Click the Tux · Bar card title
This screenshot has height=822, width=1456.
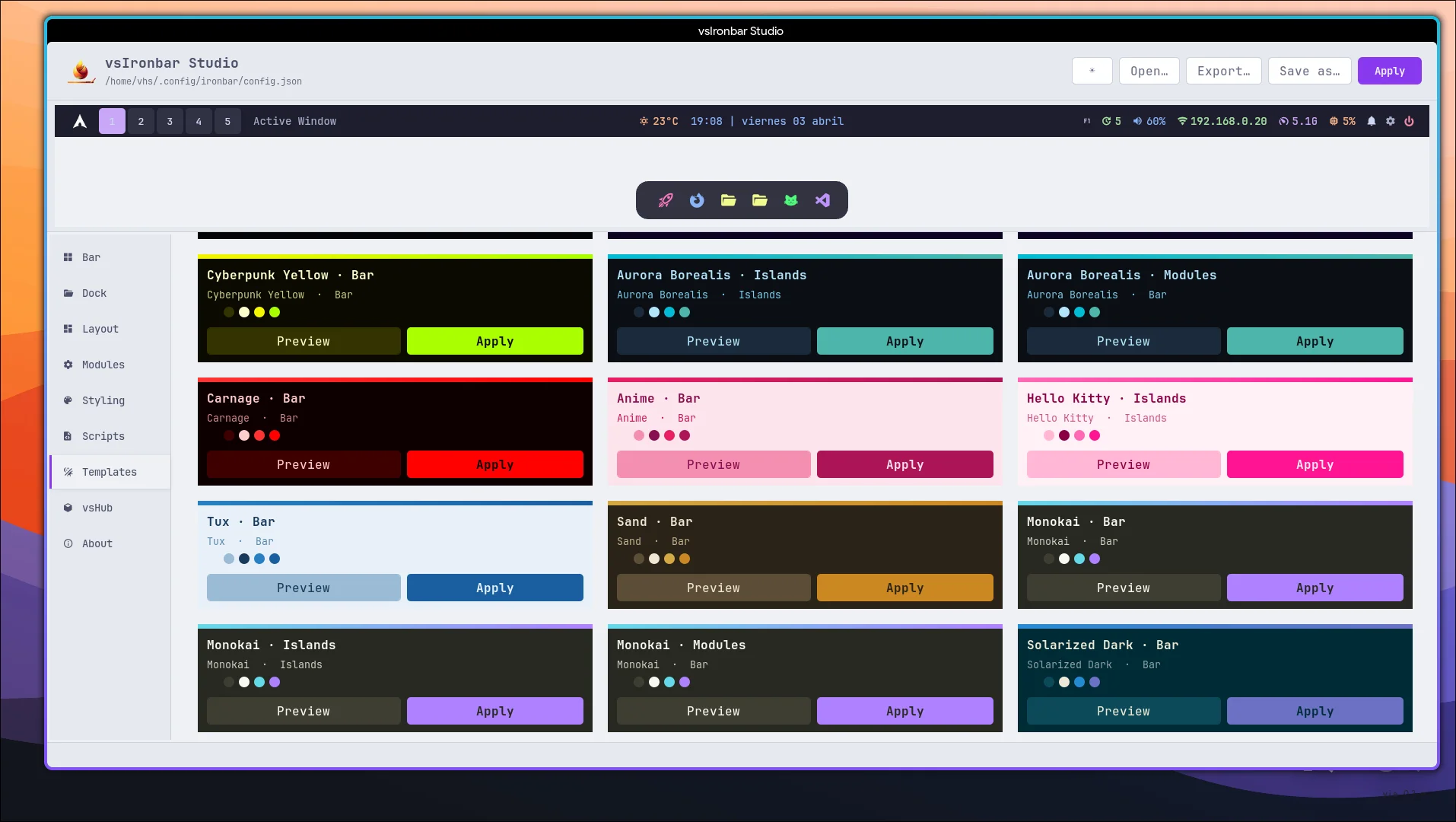(x=241, y=521)
